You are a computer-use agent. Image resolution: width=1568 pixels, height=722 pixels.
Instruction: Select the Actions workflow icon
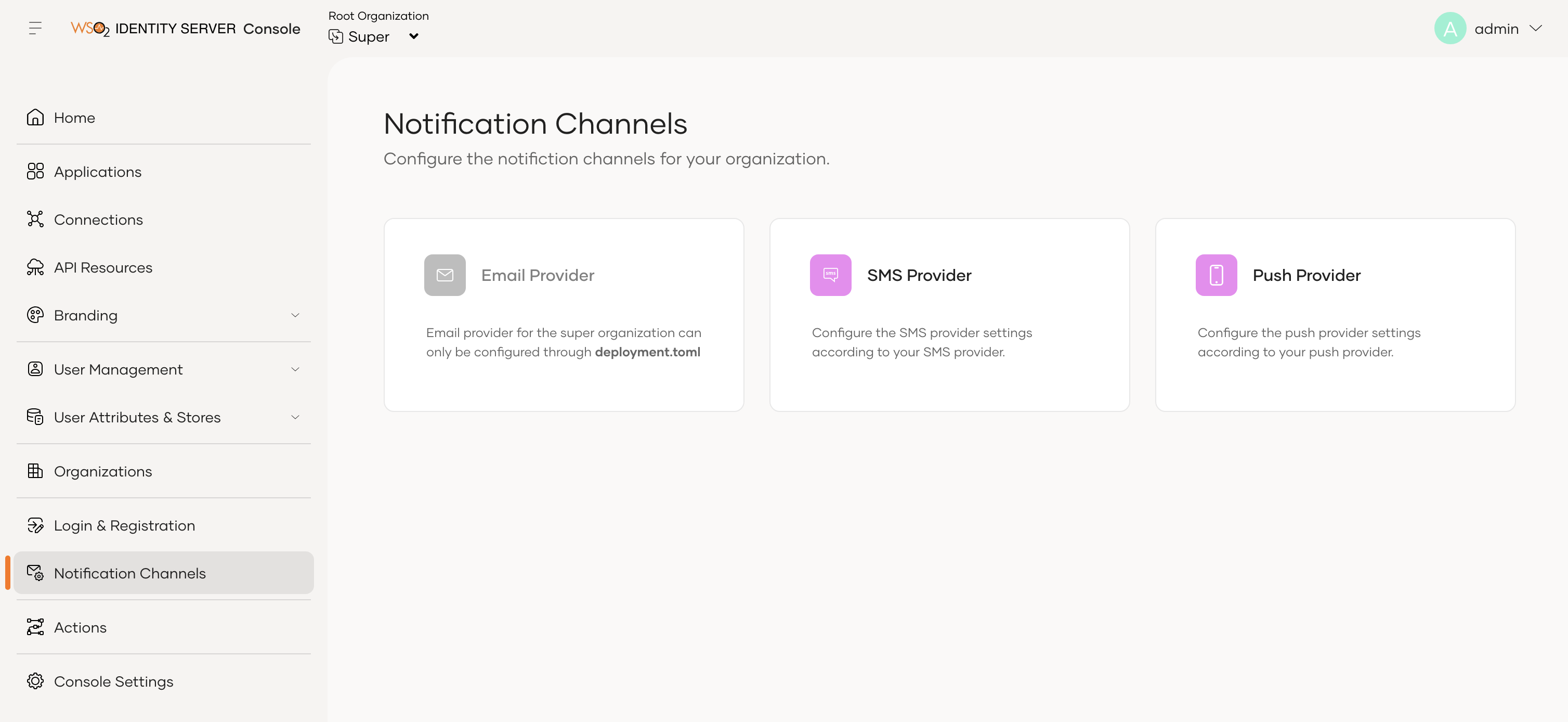35,626
